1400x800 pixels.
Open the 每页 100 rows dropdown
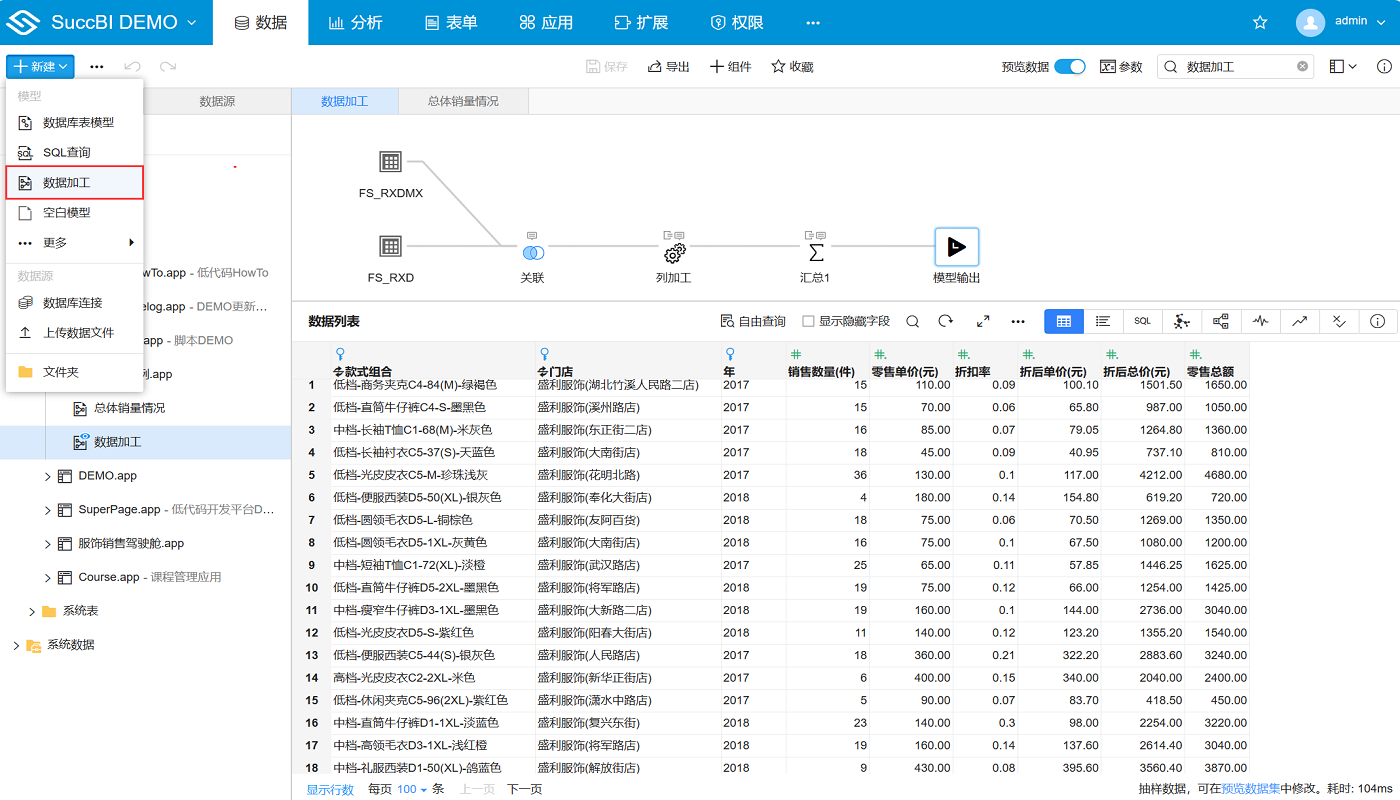point(411,789)
